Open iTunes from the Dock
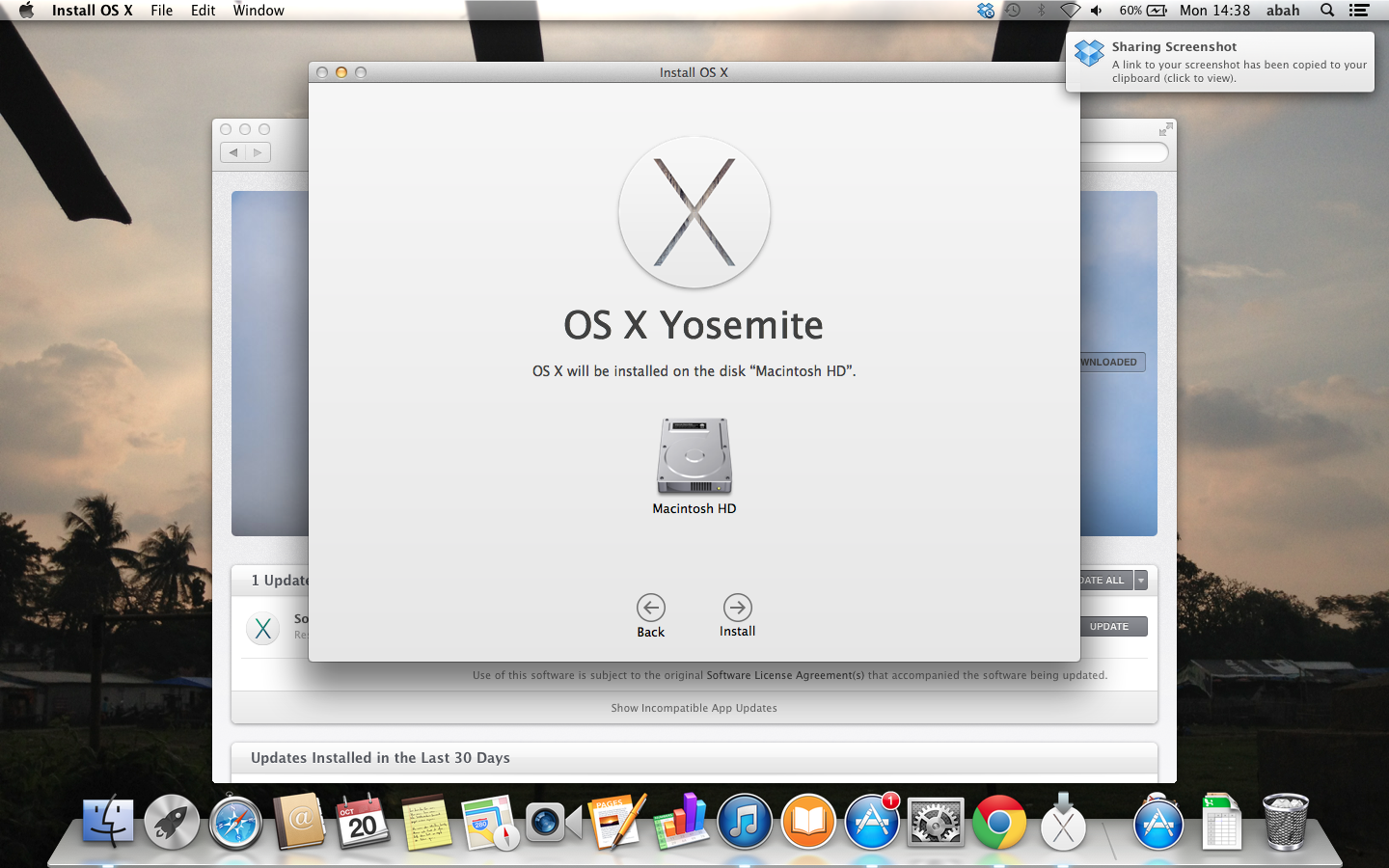The width and height of the screenshot is (1389, 868). click(744, 823)
